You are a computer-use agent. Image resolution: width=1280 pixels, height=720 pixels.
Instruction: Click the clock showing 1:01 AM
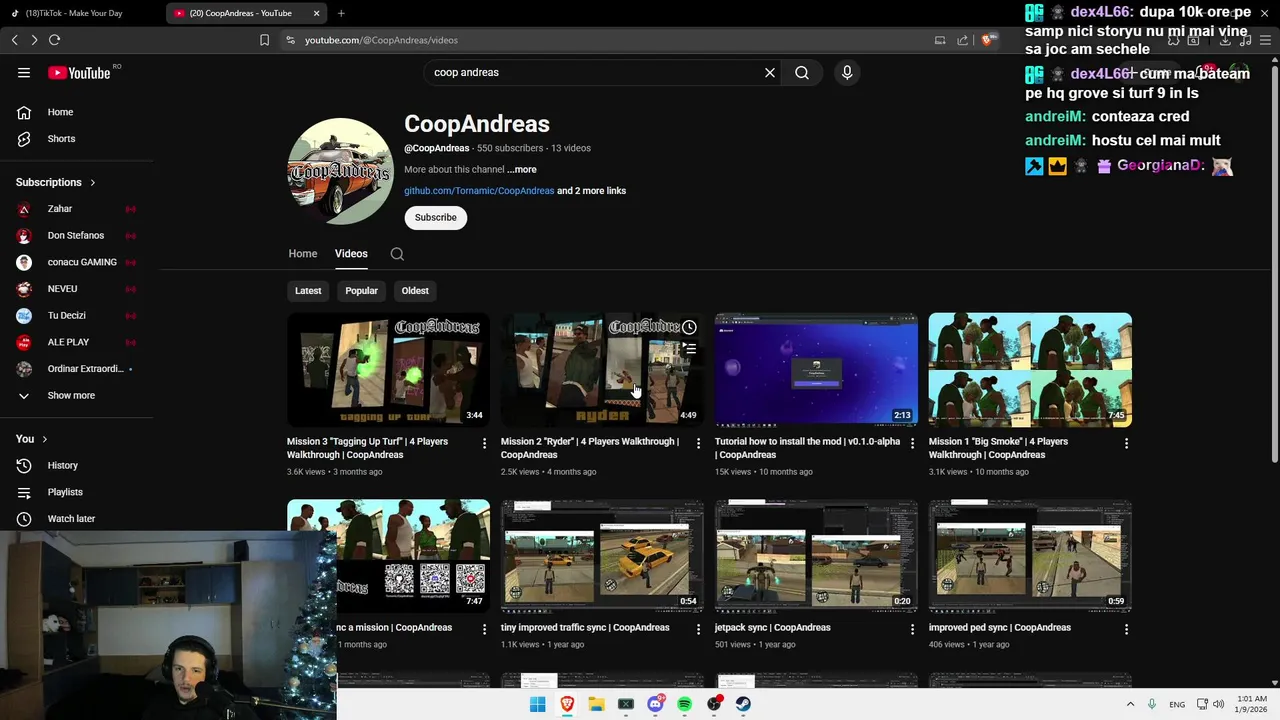(x=1252, y=699)
